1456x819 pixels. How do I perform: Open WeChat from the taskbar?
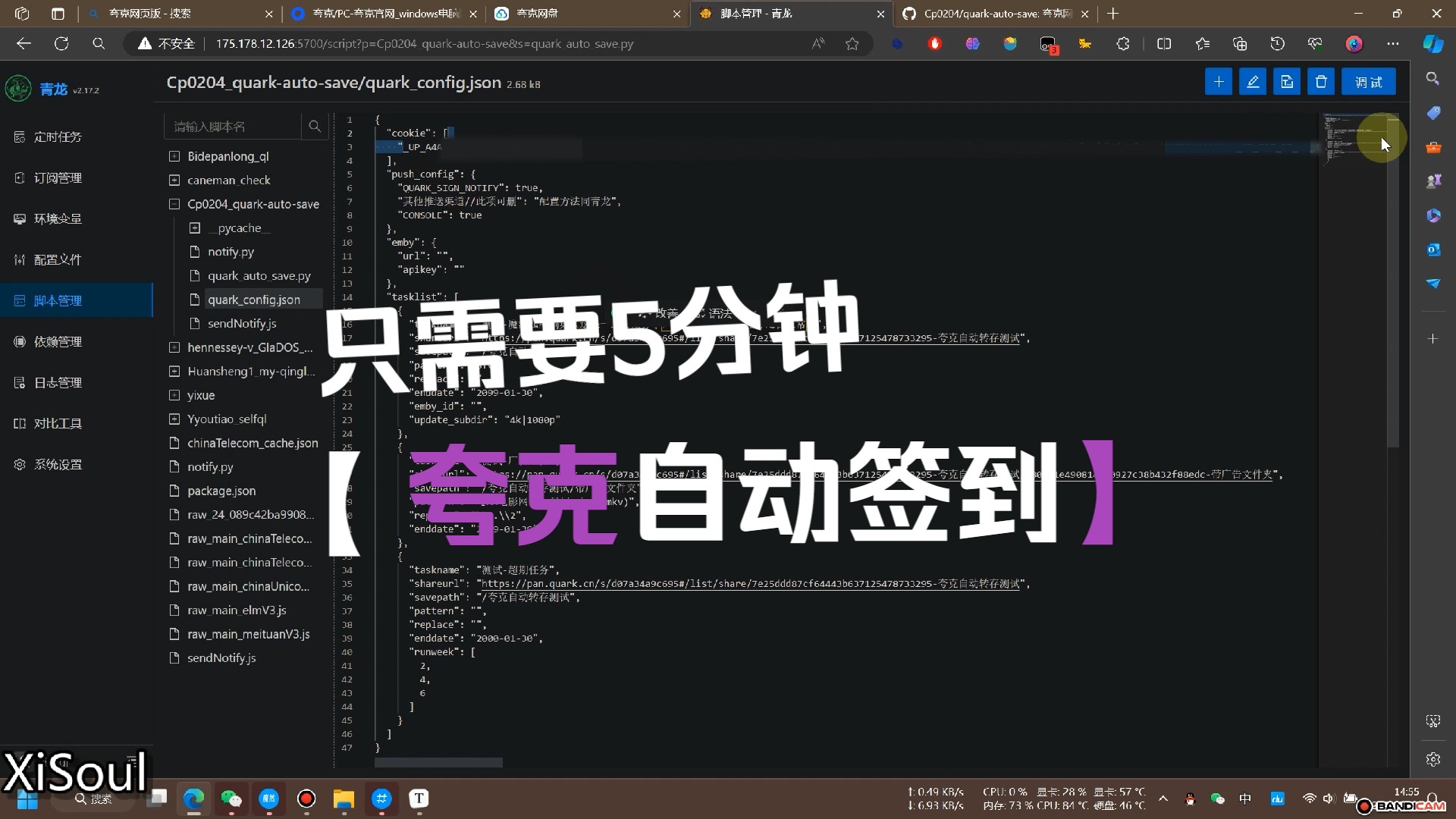tap(231, 799)
